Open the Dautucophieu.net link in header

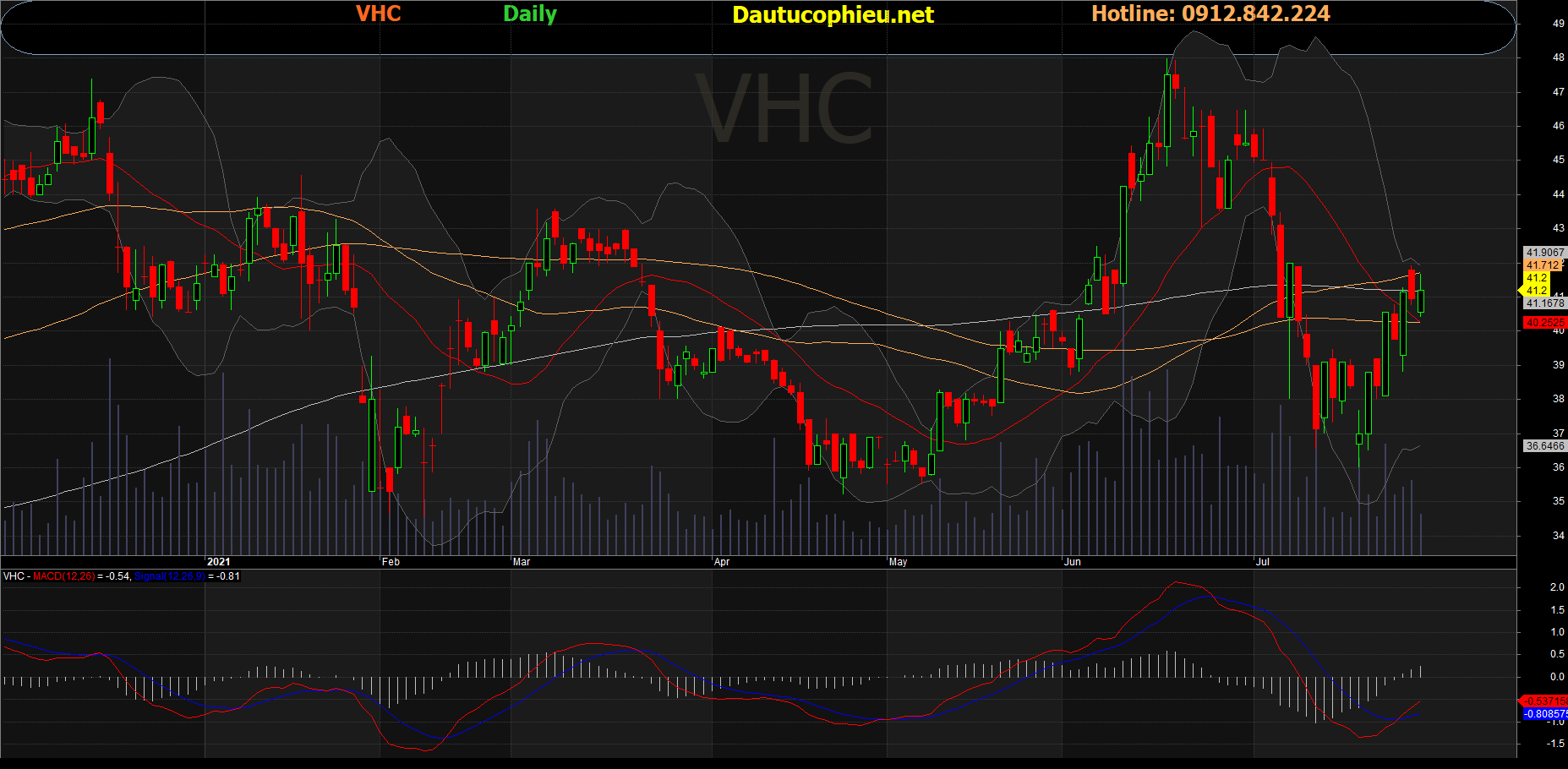tap(833, 15)
